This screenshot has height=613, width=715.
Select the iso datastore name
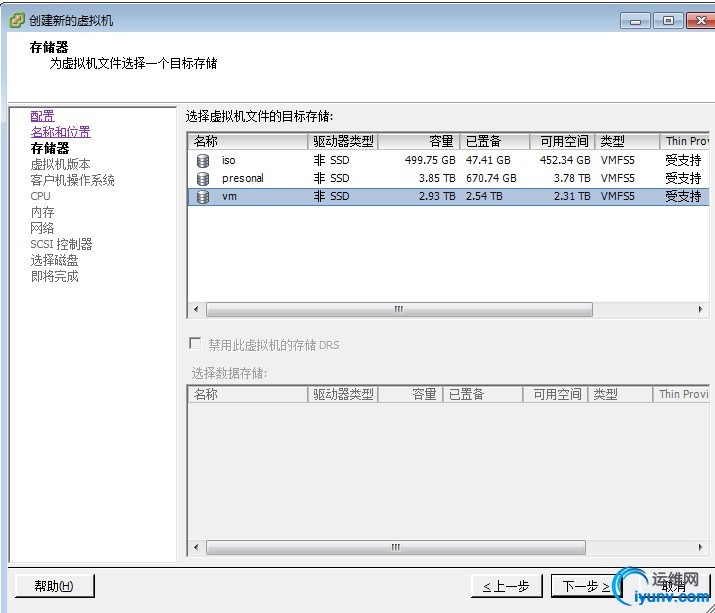pyautogui.click(x=228, y=161)
